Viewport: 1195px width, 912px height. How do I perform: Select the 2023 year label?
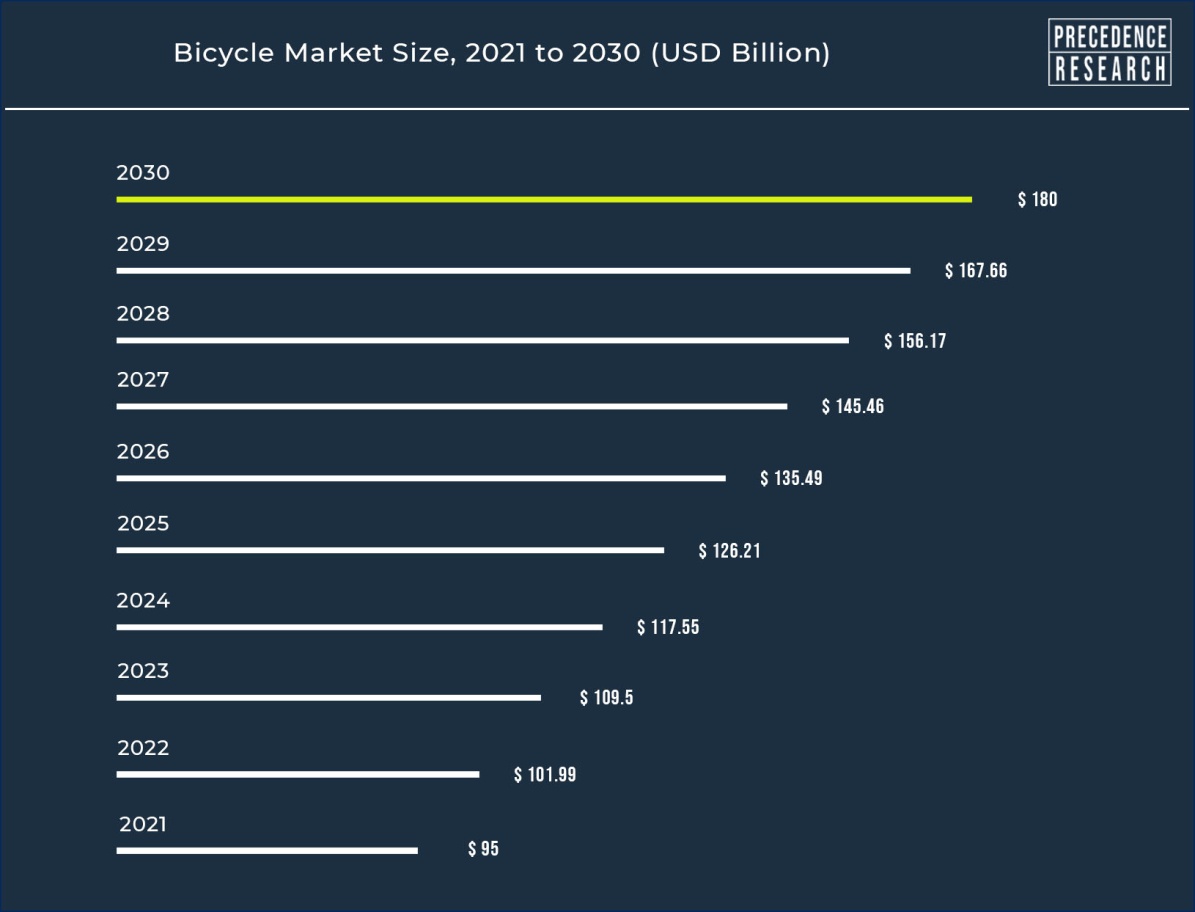tap(143, 671)
